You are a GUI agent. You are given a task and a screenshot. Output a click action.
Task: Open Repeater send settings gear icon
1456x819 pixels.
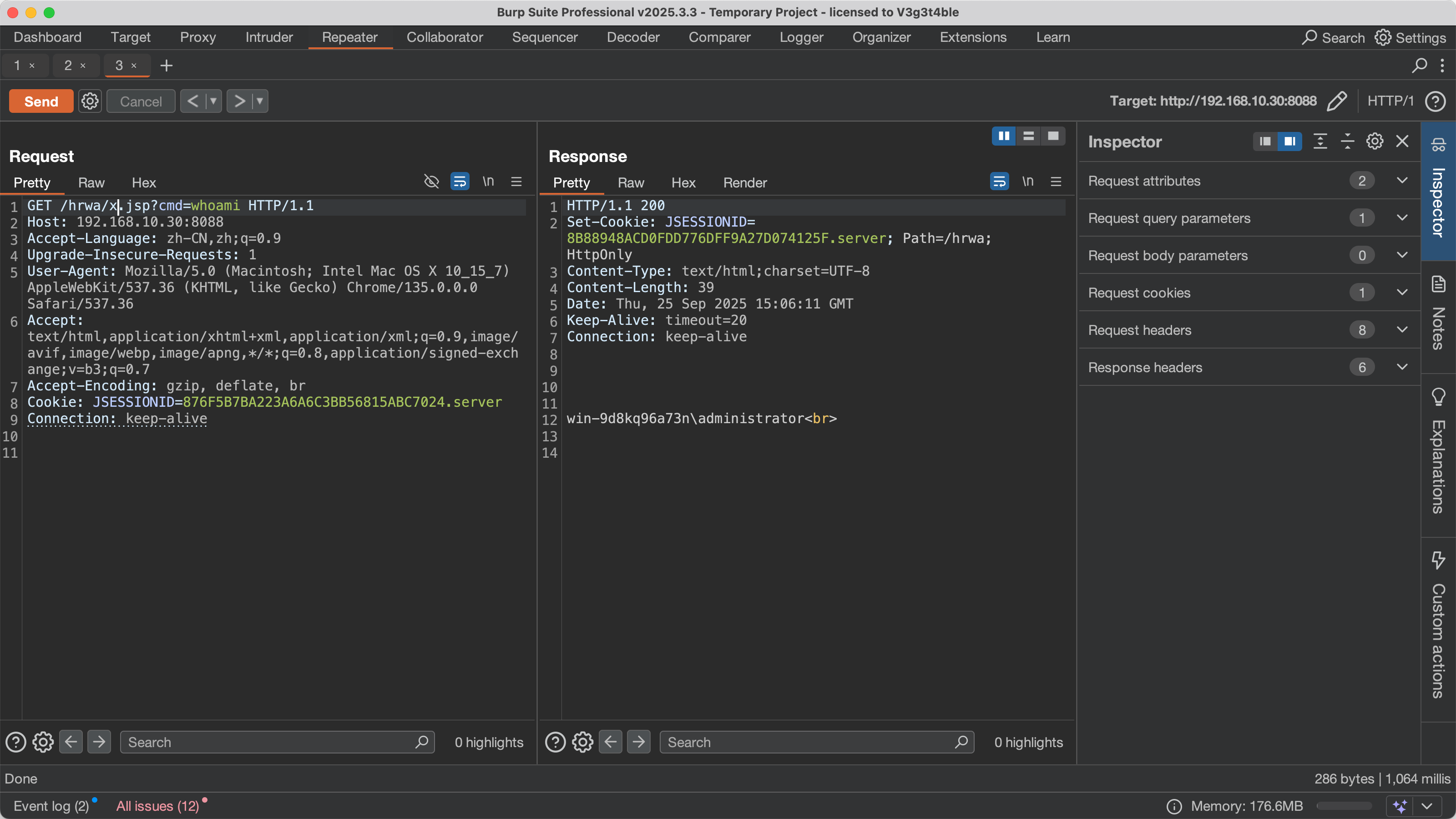point(90,101)
